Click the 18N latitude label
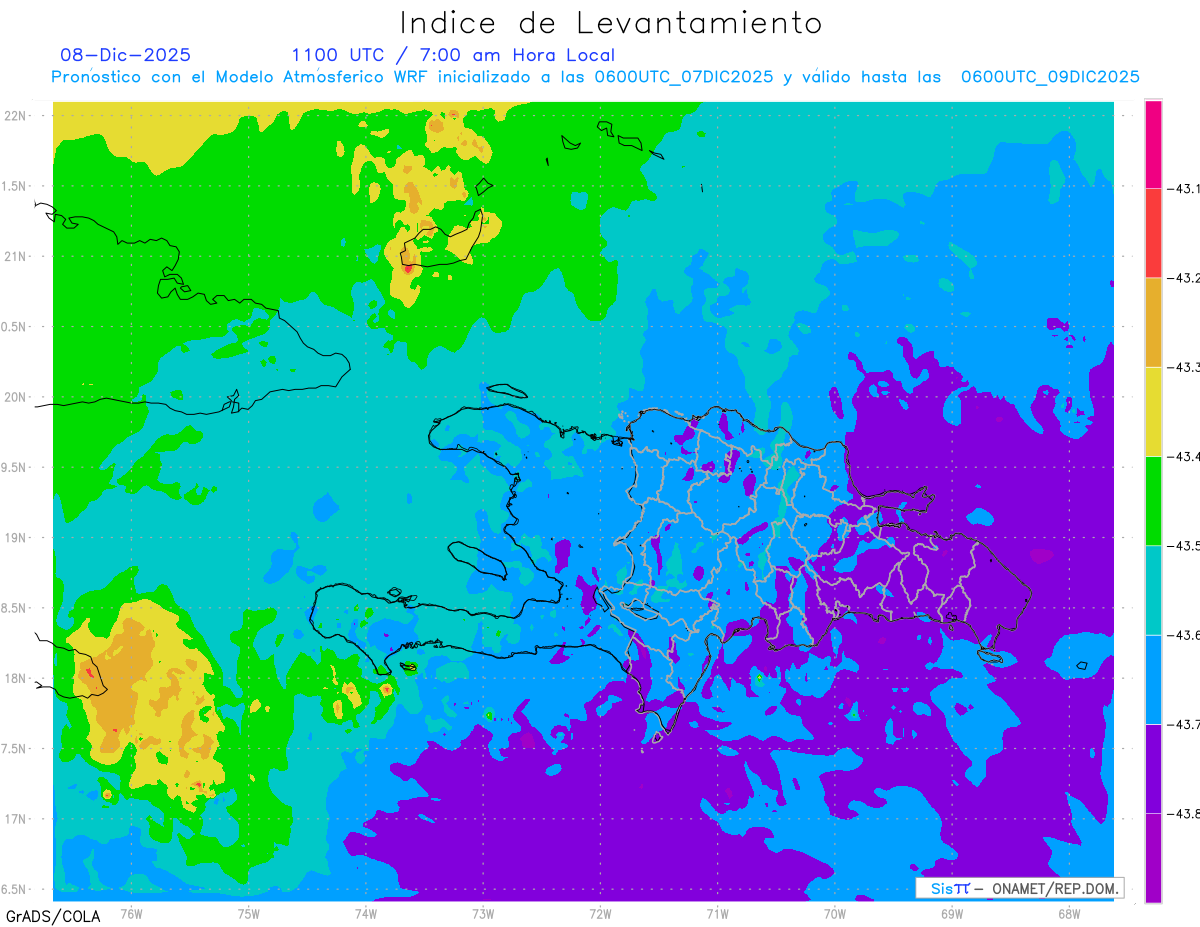Viewport: 1200px width, 927px height. tap(14, 678)
